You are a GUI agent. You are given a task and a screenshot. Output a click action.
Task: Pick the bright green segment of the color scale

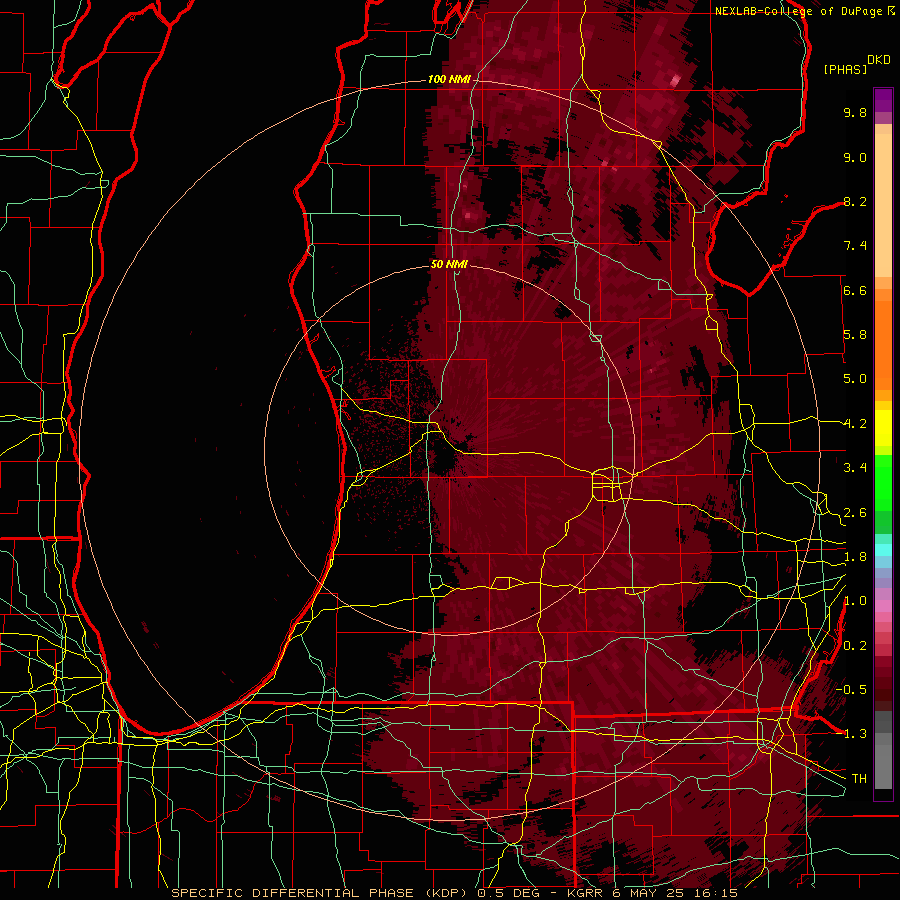[883, 483]
